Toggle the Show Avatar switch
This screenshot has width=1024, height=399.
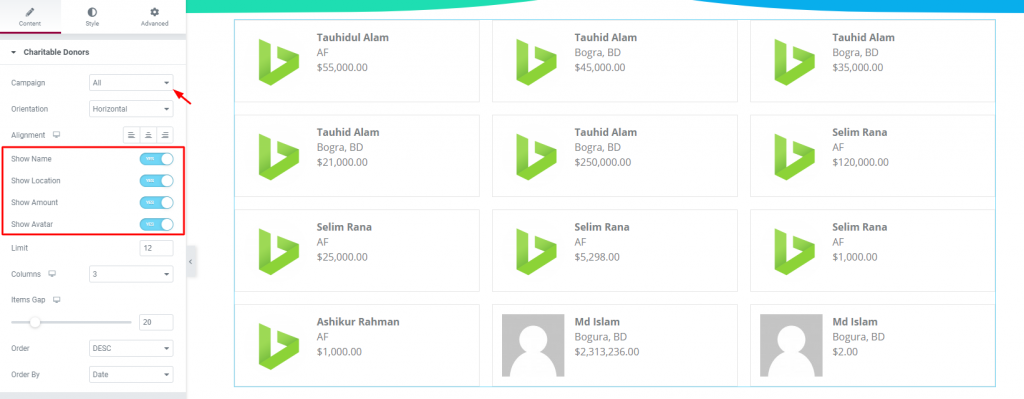[x=156, y=225]
